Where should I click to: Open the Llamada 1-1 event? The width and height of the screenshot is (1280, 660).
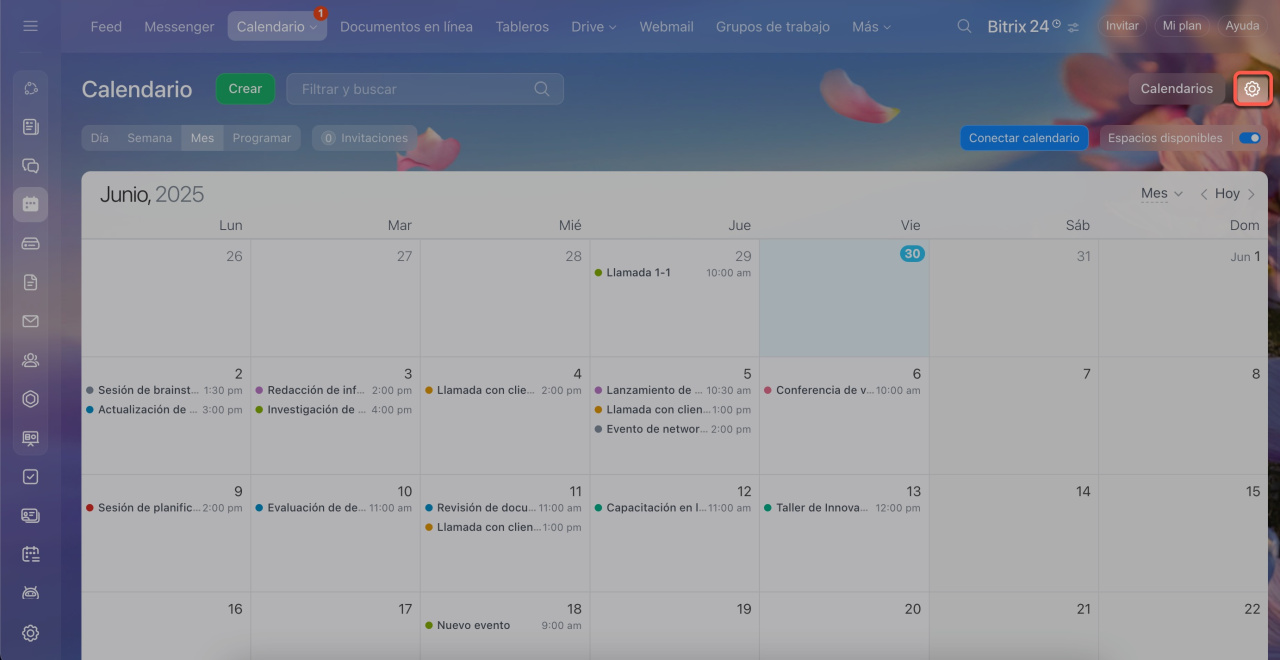coord(673,273)
